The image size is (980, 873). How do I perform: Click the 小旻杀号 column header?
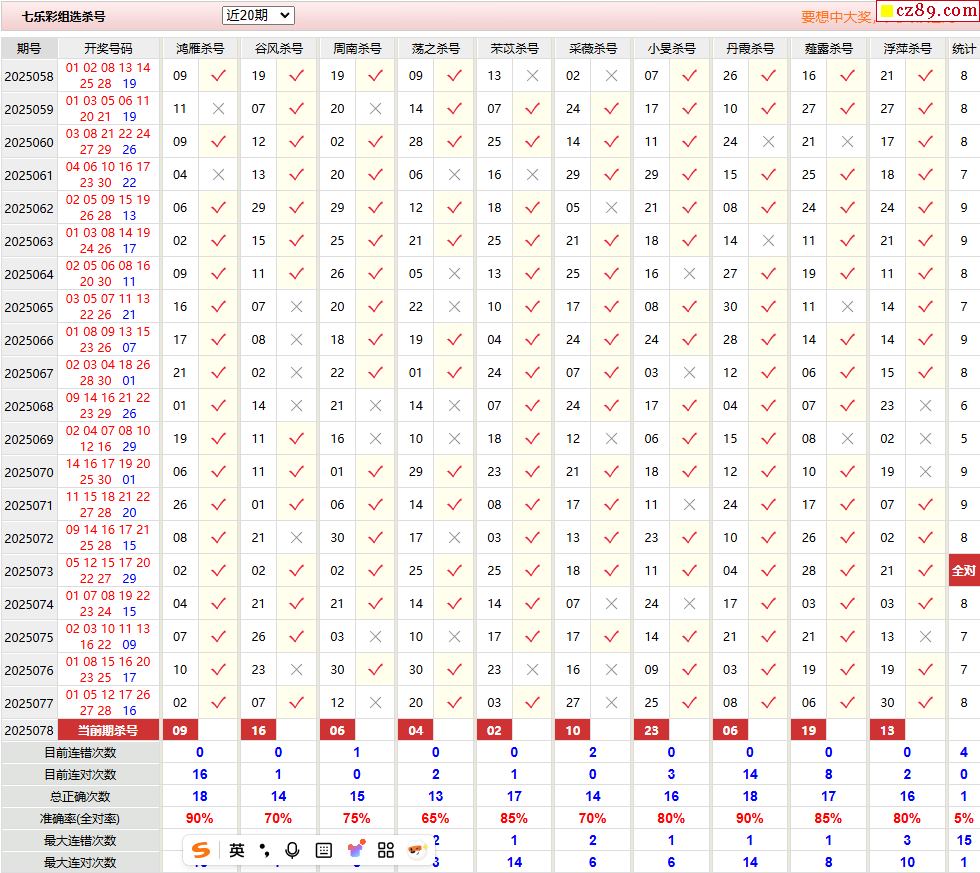click(x=671, y=49)
